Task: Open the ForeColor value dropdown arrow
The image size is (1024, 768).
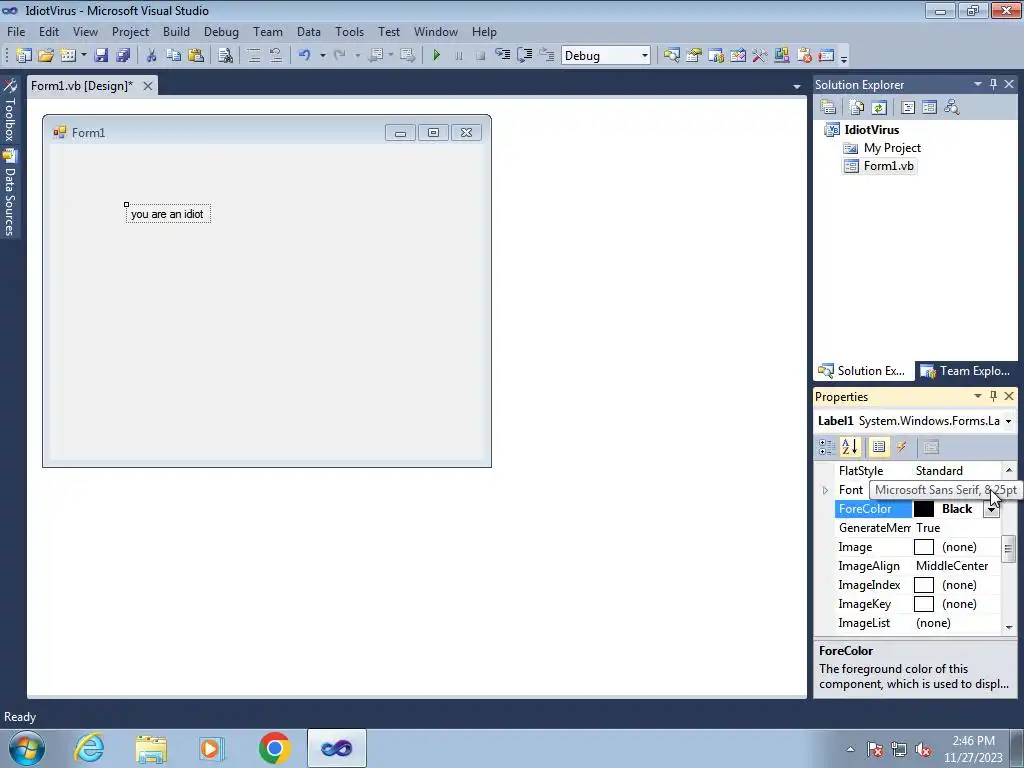Action: pyautogui.click(x=991, y=509)
